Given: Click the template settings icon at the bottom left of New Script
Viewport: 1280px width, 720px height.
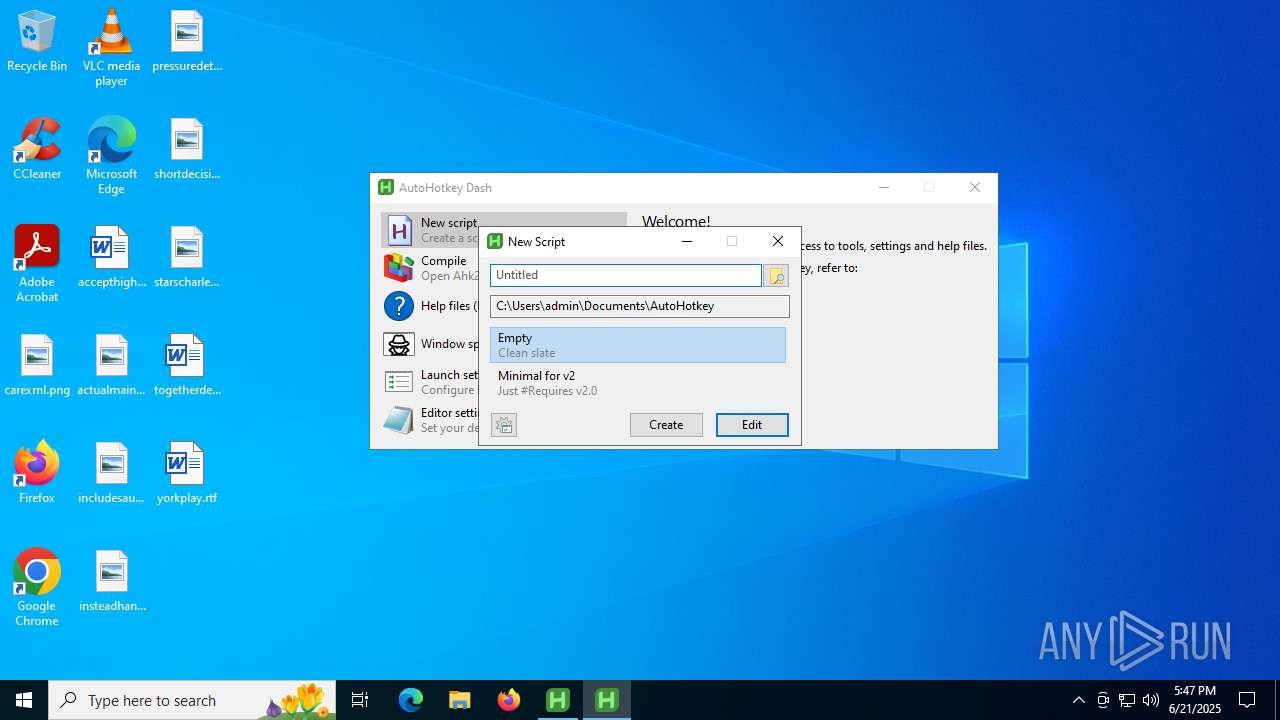Looking at the screenshot, I should pyautogui.click(x=504, y=425).
